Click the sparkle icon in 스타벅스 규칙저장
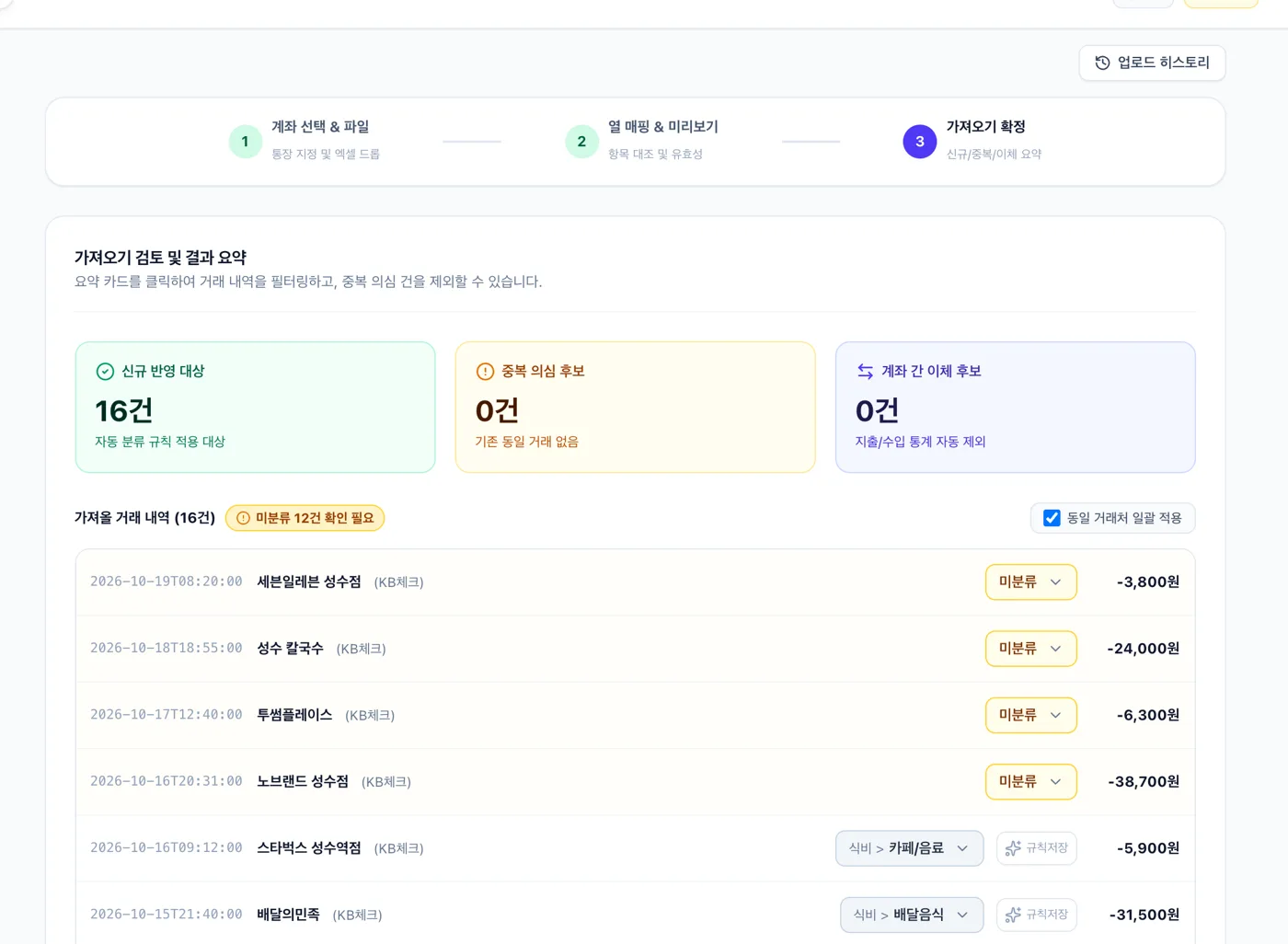Viewport: 1288px width, 944px height. (x=1013, y=848)
